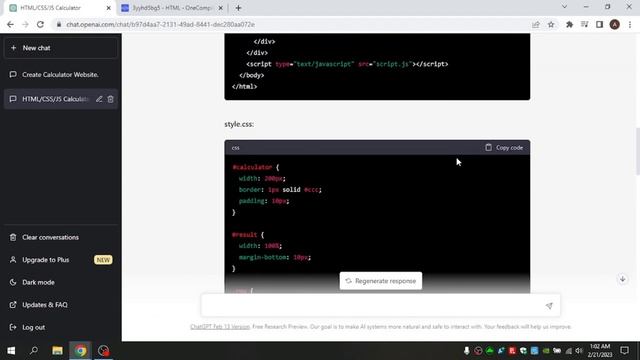Open media controls icon in toolbar

[584, 24]
